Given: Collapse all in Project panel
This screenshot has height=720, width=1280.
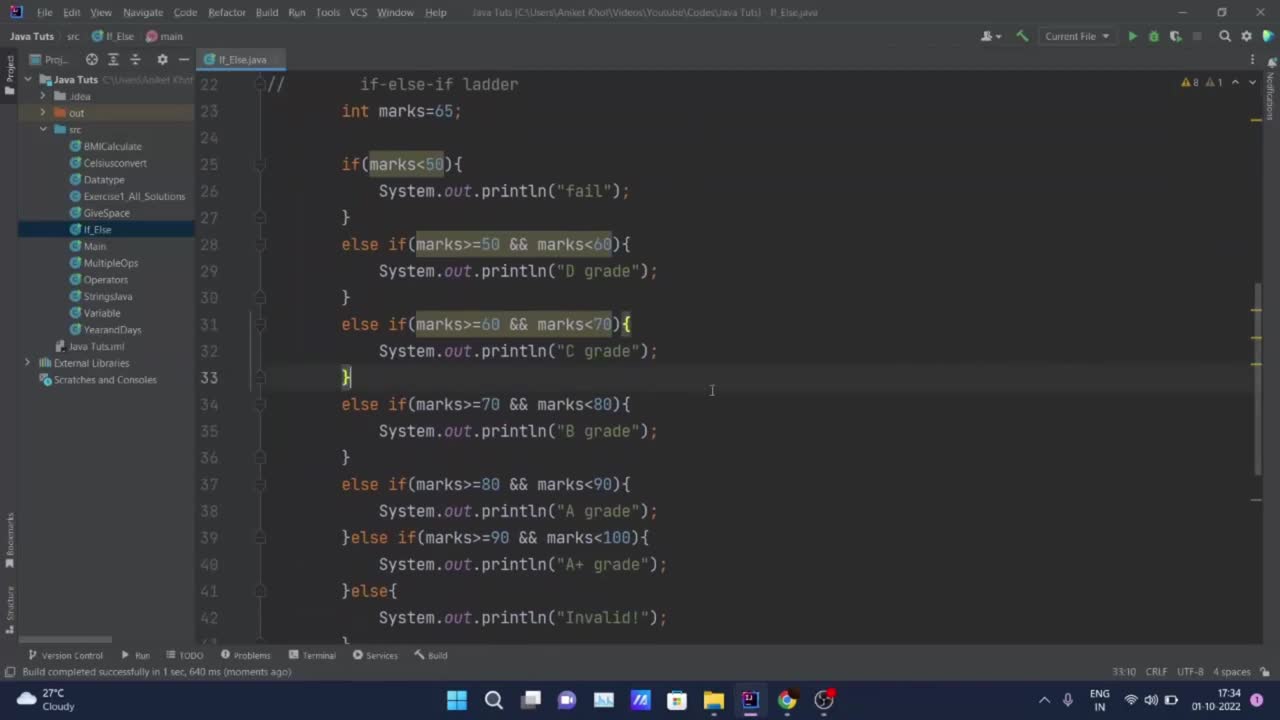Looking at the screenshot, I should point(135,59).
